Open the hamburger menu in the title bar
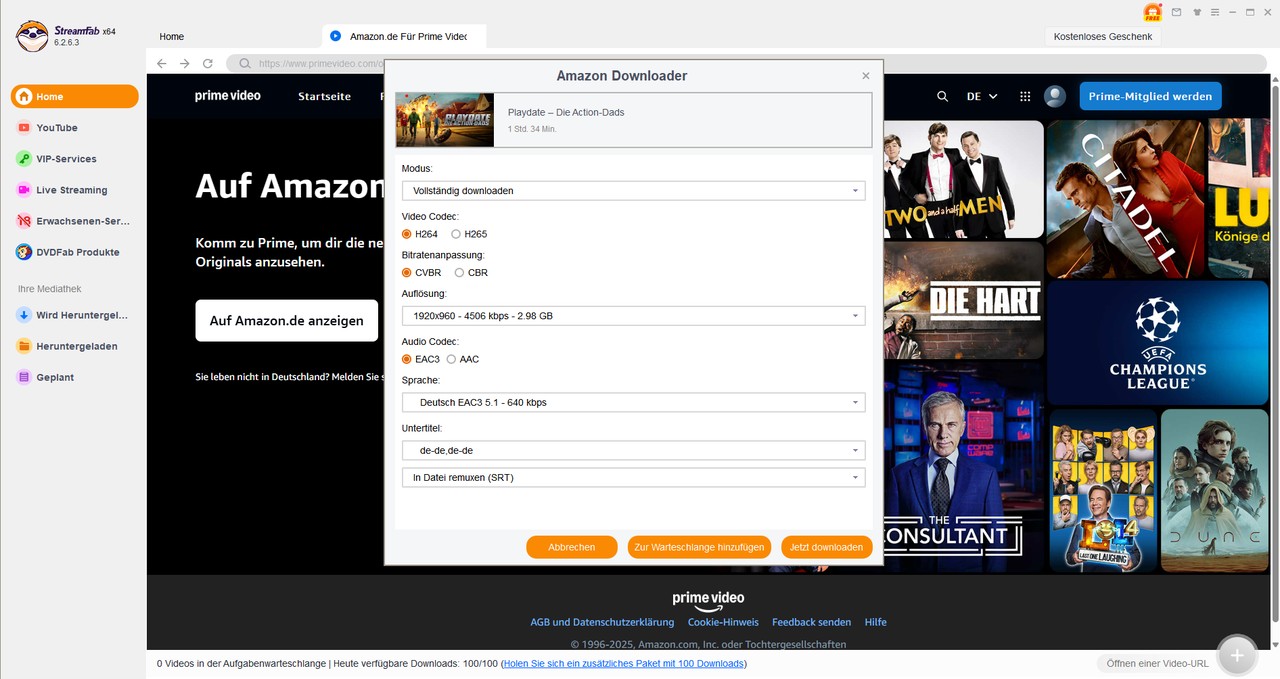This screenshot has width=1280, height=679. 1216,13
